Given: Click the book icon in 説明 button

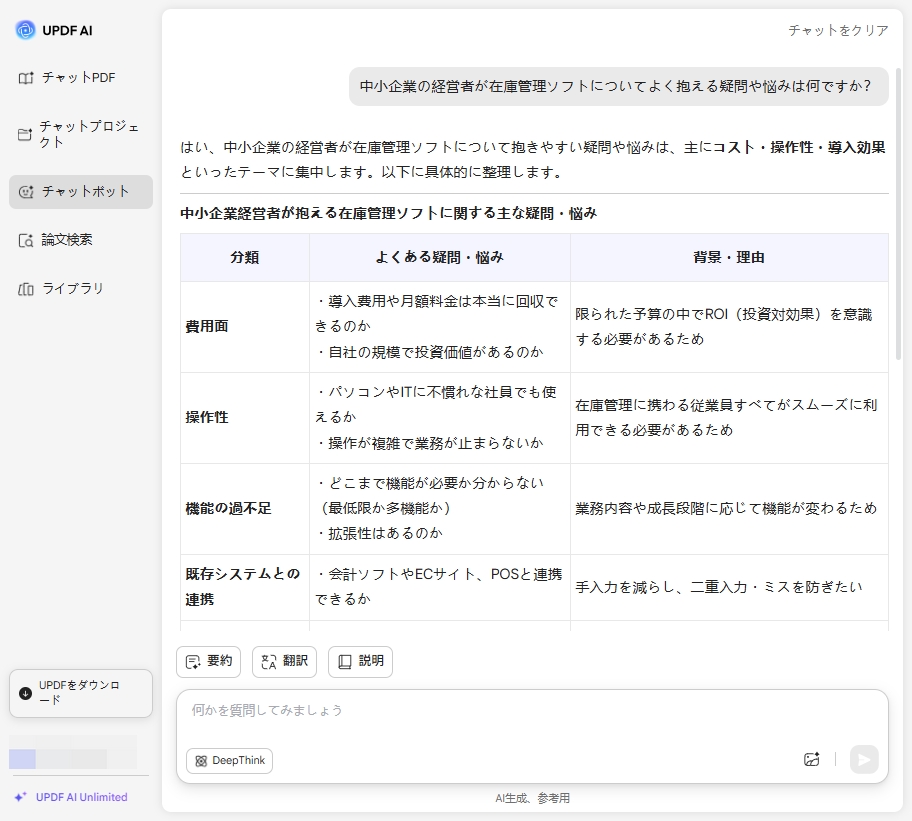Looking at the screenshot, I should [x=345, y=662].
